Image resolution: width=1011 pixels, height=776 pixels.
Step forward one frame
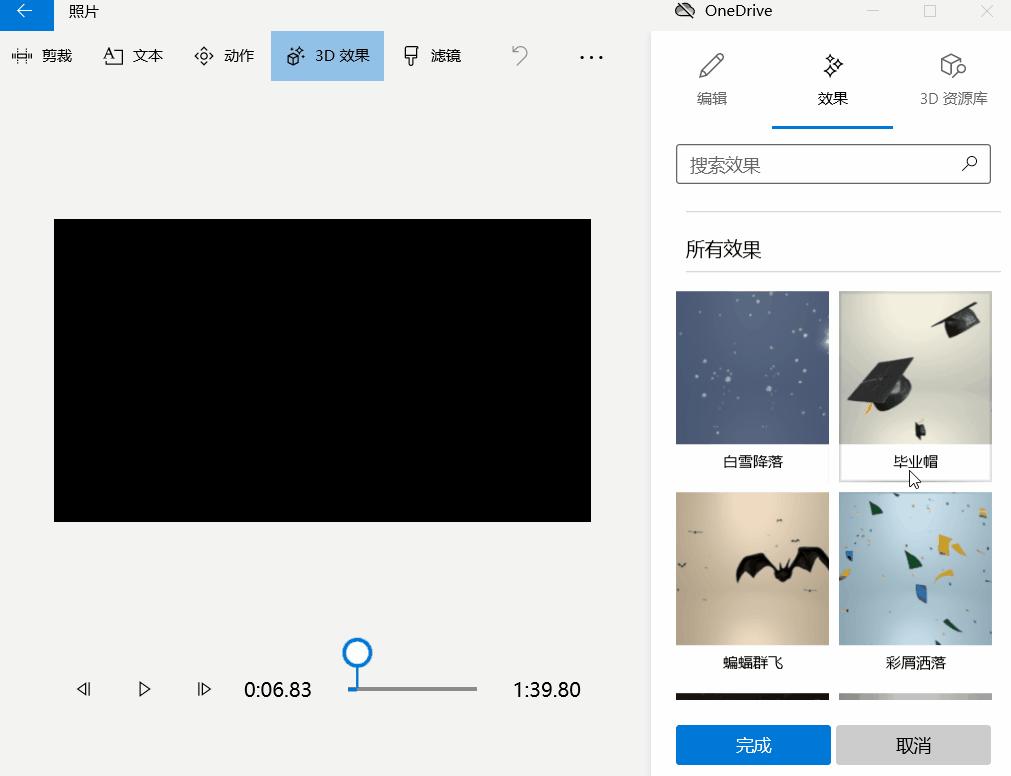pos(204,689)
